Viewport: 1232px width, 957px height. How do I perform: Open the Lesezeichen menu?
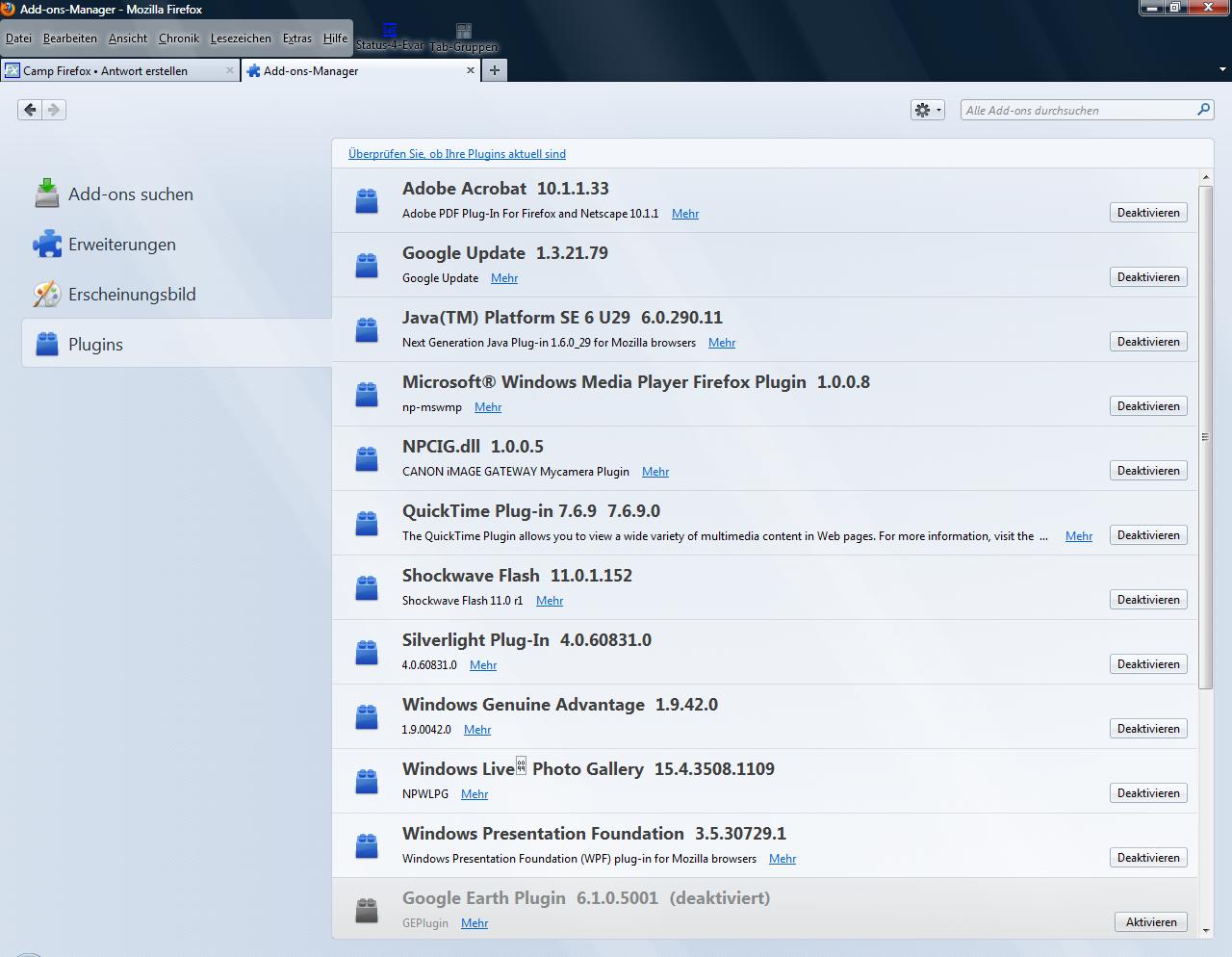241,39
